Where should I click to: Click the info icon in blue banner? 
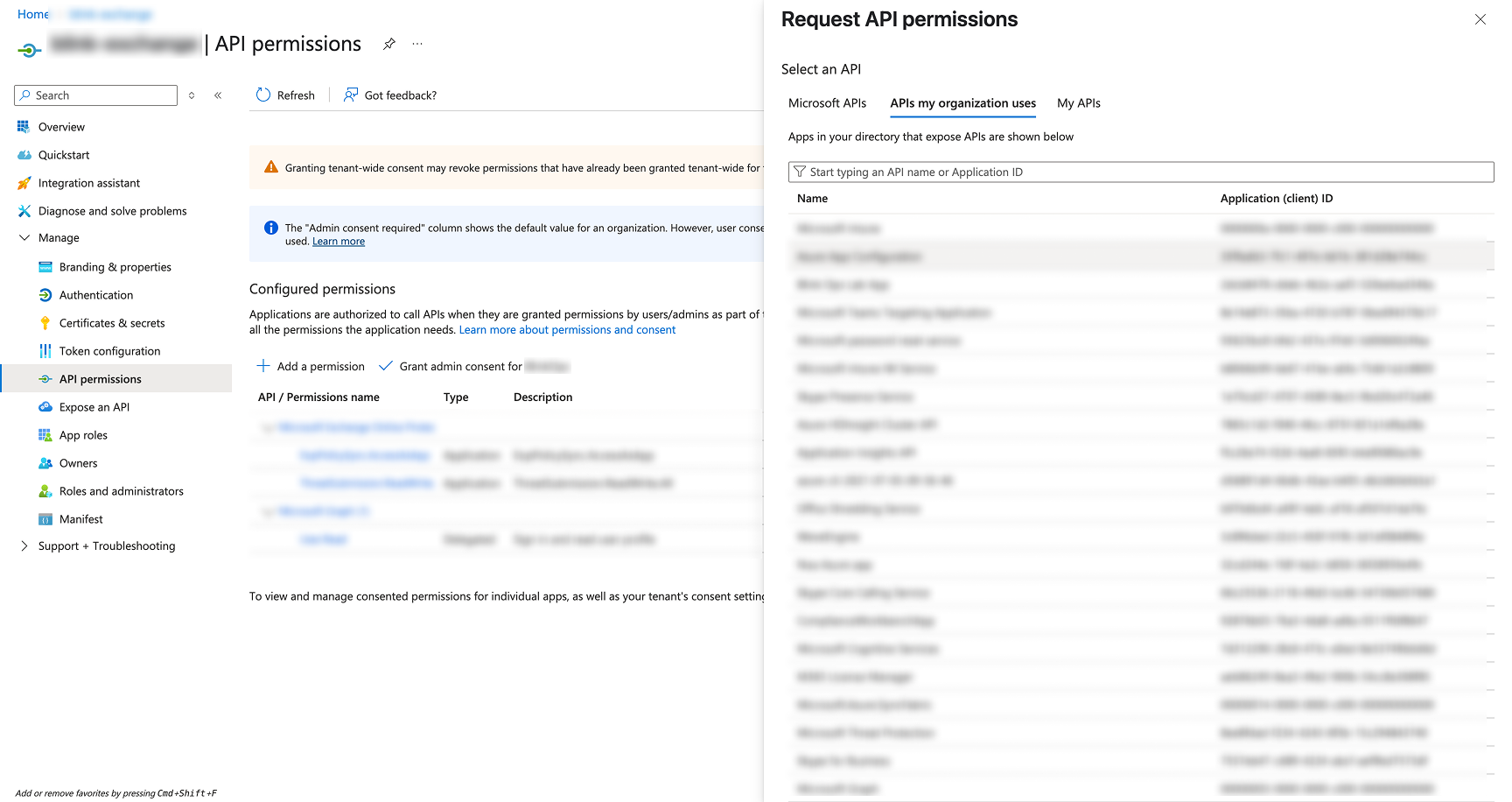[271, 228]
